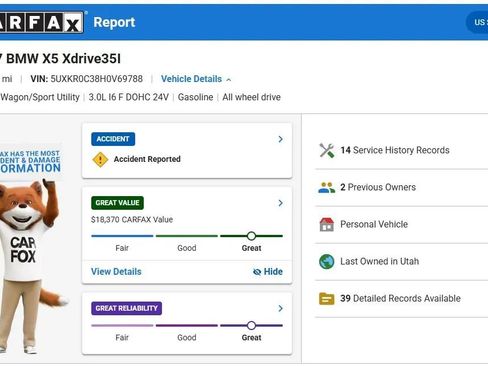
Task: Click the Car Fox mascot image
Action: click(x=30, y=267)
